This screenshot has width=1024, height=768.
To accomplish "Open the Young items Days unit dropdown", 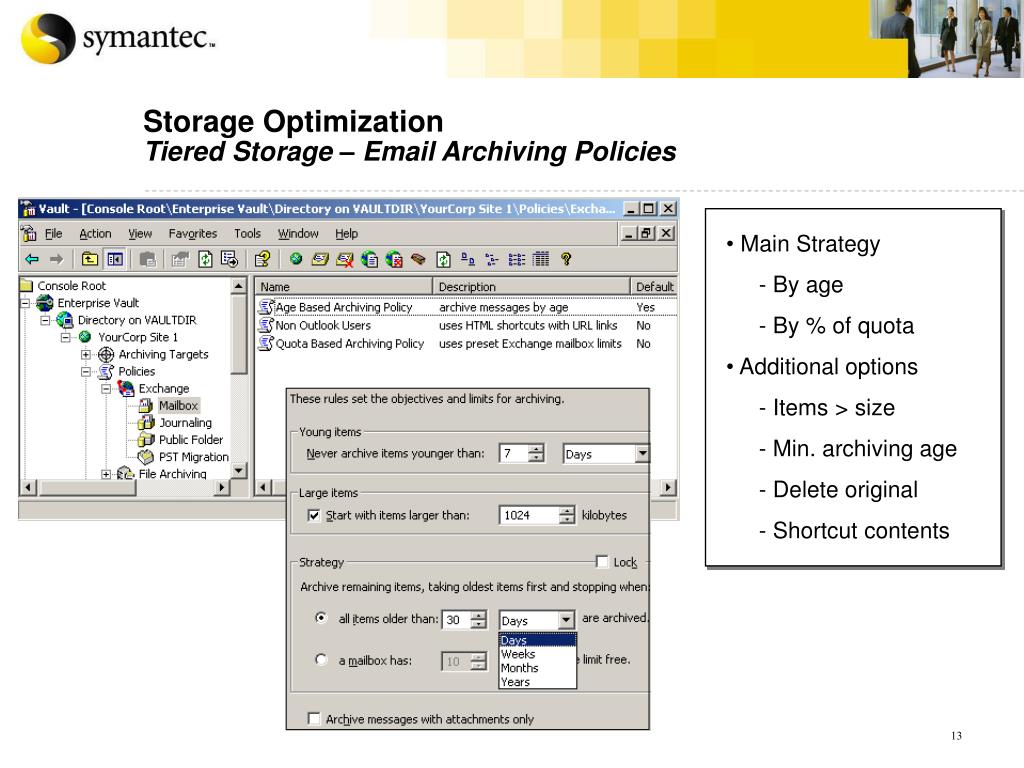I will point(643,453).
